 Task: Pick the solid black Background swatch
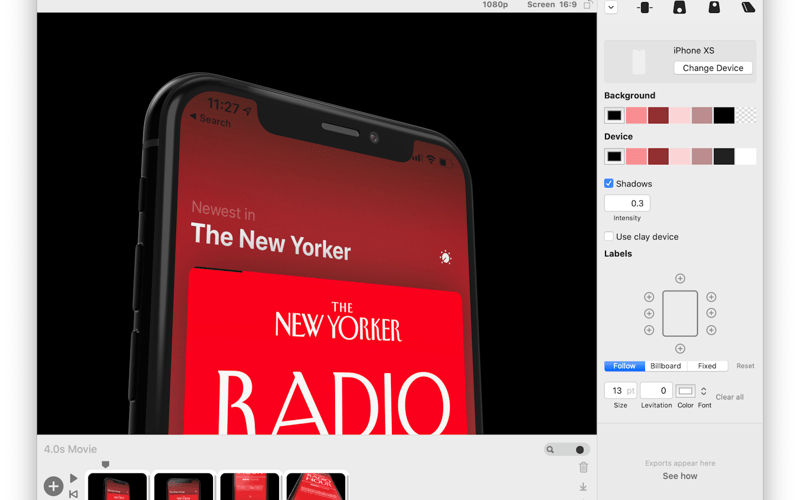(724, 115)
